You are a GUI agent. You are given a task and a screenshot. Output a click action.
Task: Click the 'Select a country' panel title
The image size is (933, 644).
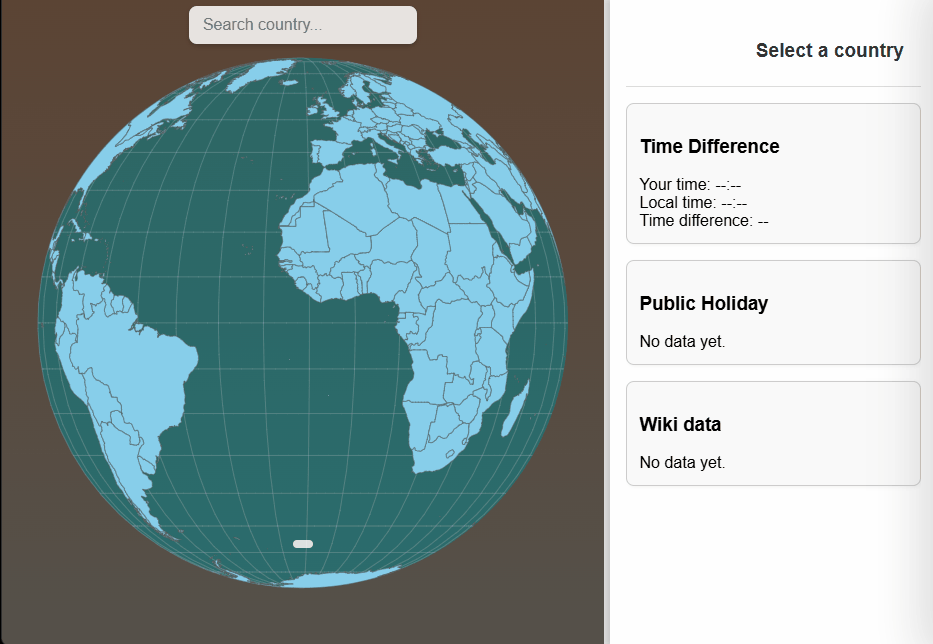pyautogui.click(x=829, y=50)
